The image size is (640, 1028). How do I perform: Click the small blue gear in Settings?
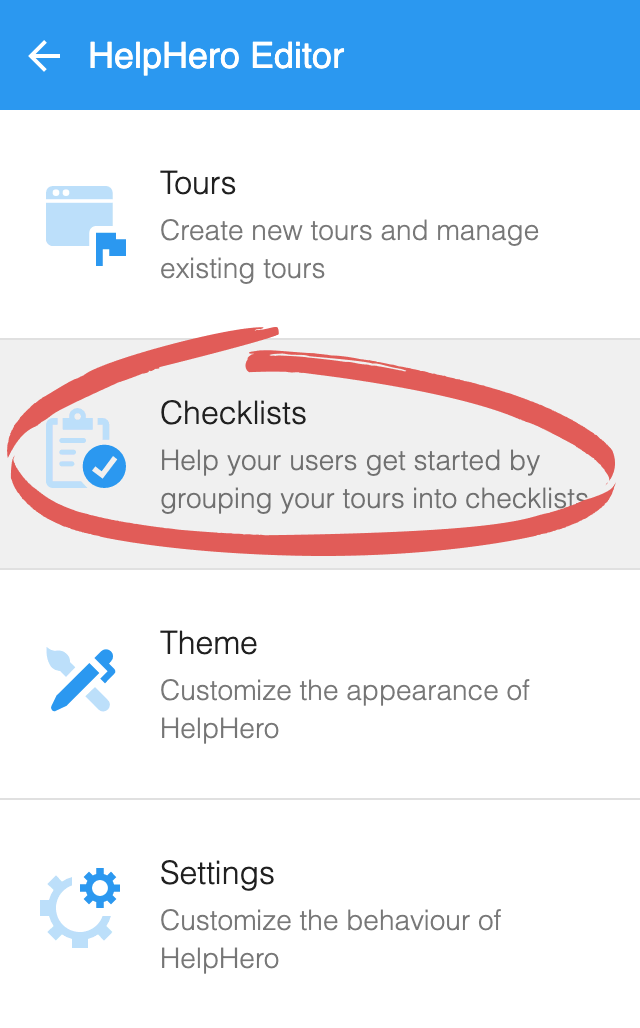(100, 888)
